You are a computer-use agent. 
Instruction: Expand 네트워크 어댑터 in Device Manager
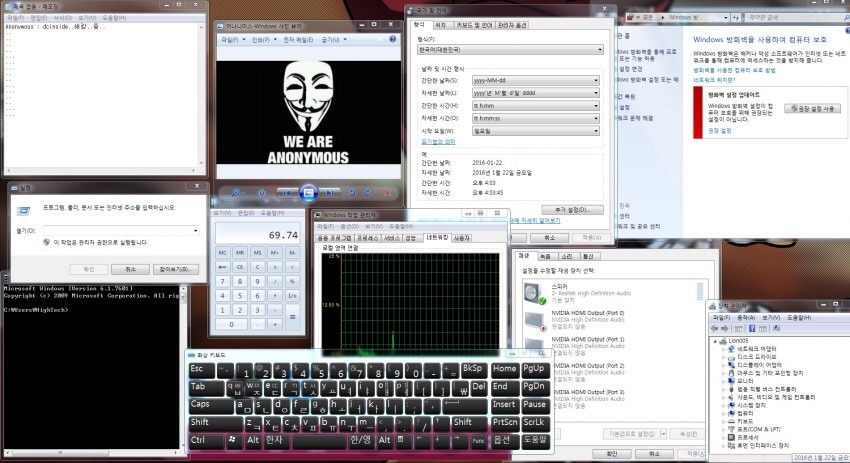(723, 349)
